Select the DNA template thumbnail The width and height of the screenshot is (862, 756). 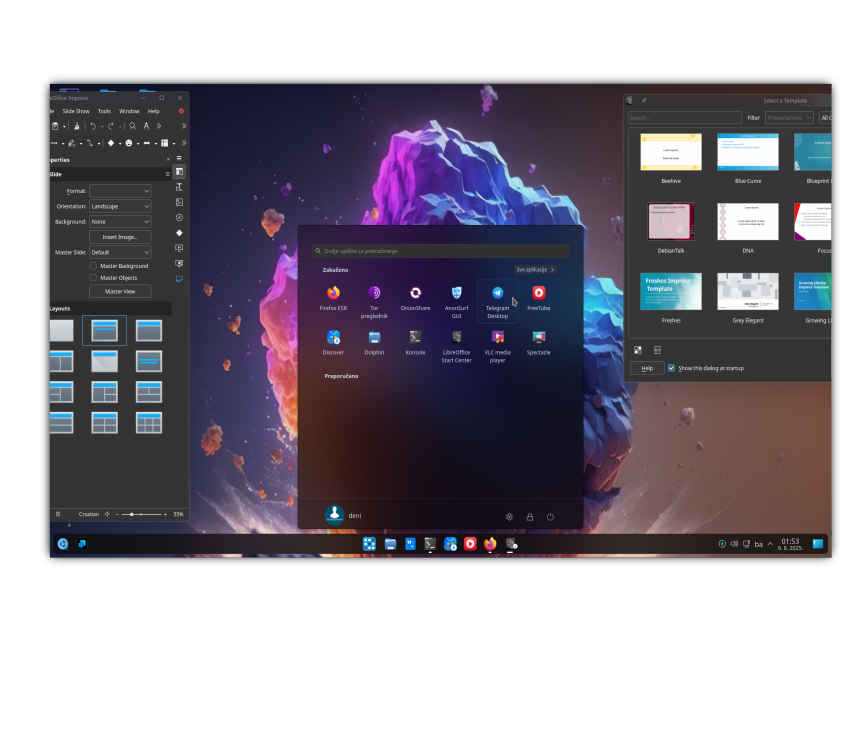pos(748,222)
